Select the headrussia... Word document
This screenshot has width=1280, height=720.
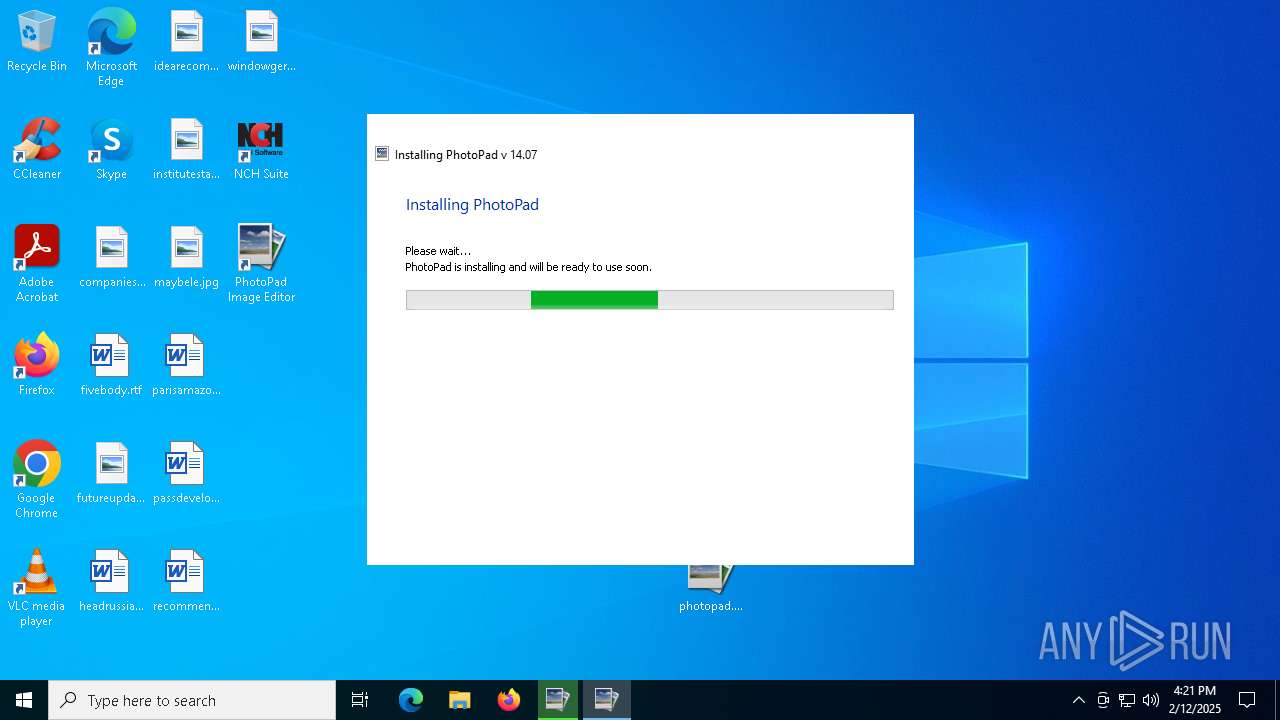111,581
